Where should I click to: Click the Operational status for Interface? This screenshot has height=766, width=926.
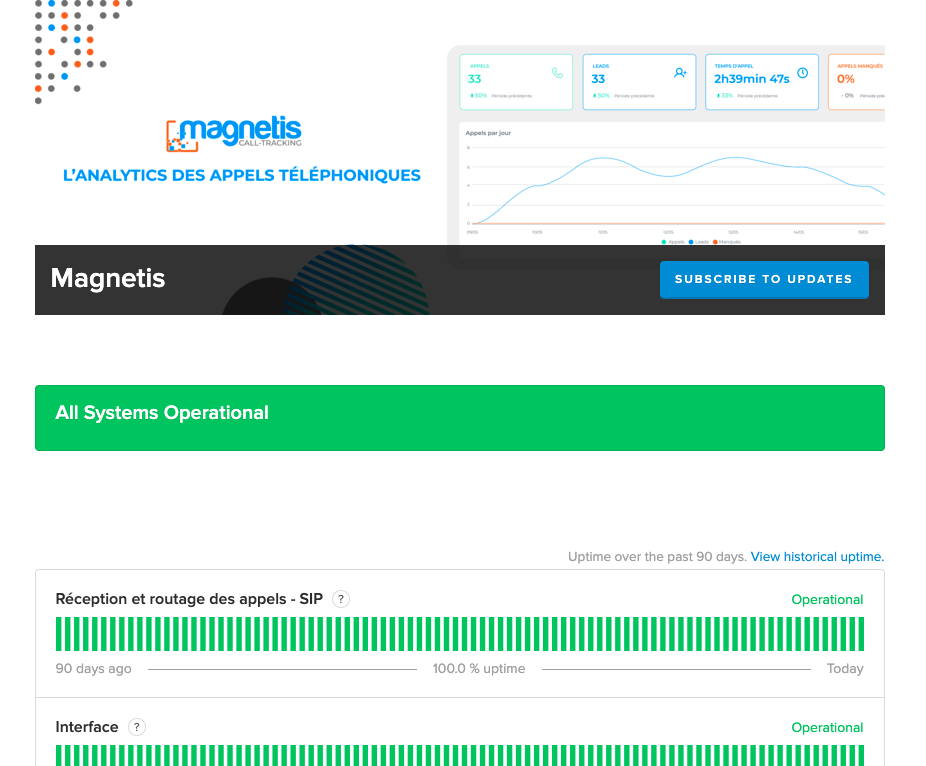[827, 728]
